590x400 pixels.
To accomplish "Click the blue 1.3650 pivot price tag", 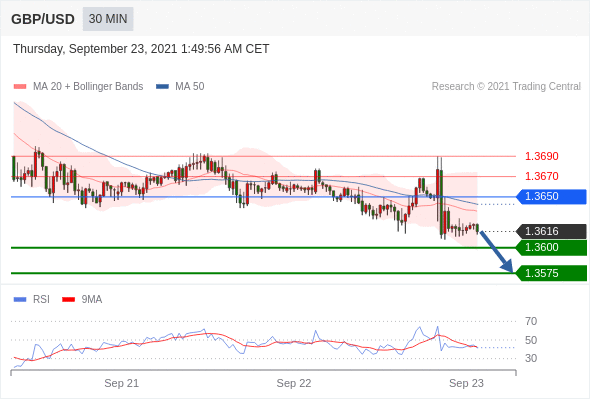I will point(551,197).
